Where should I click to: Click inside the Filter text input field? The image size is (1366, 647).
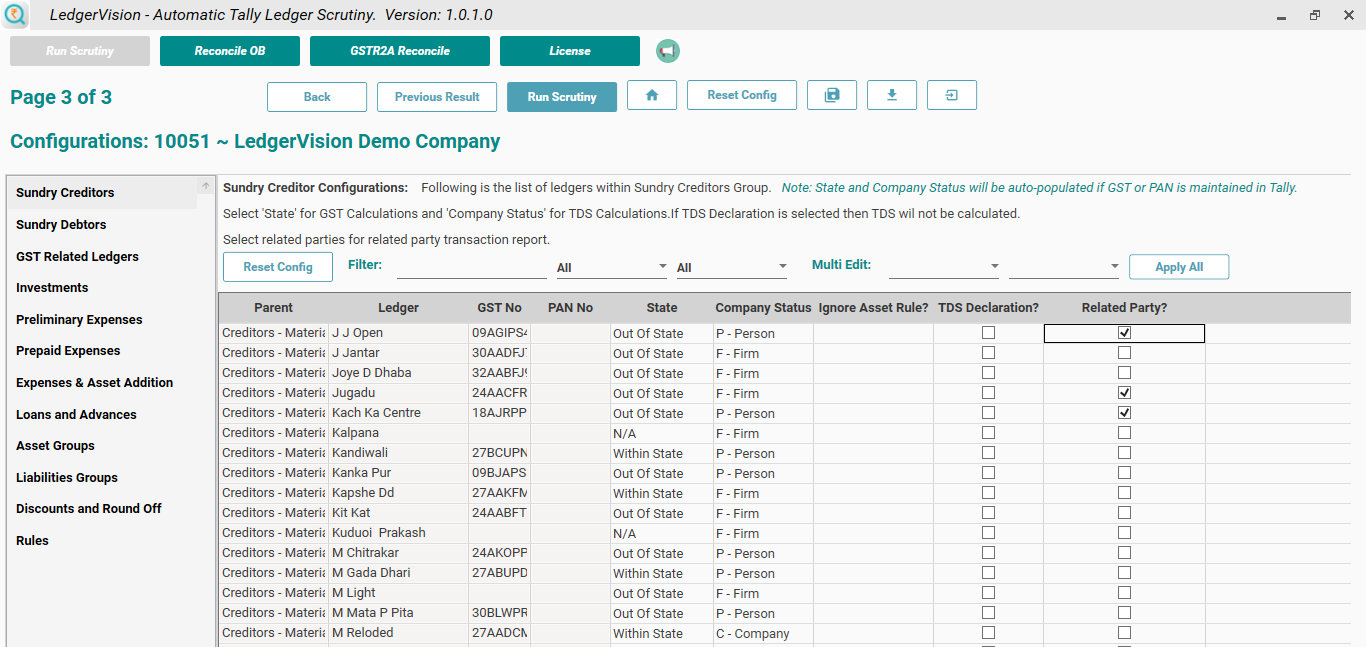click(x=470, y=266)
